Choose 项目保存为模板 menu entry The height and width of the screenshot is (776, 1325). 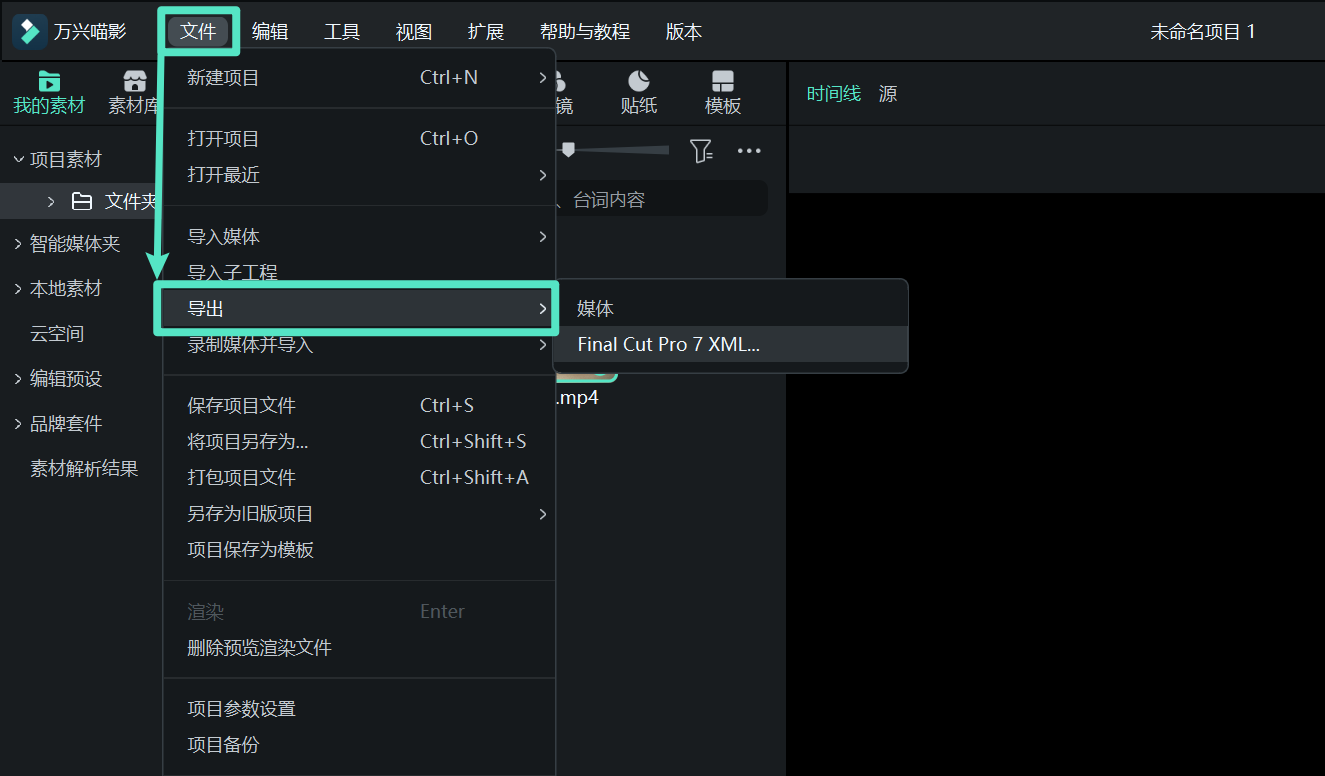(359, 549)
